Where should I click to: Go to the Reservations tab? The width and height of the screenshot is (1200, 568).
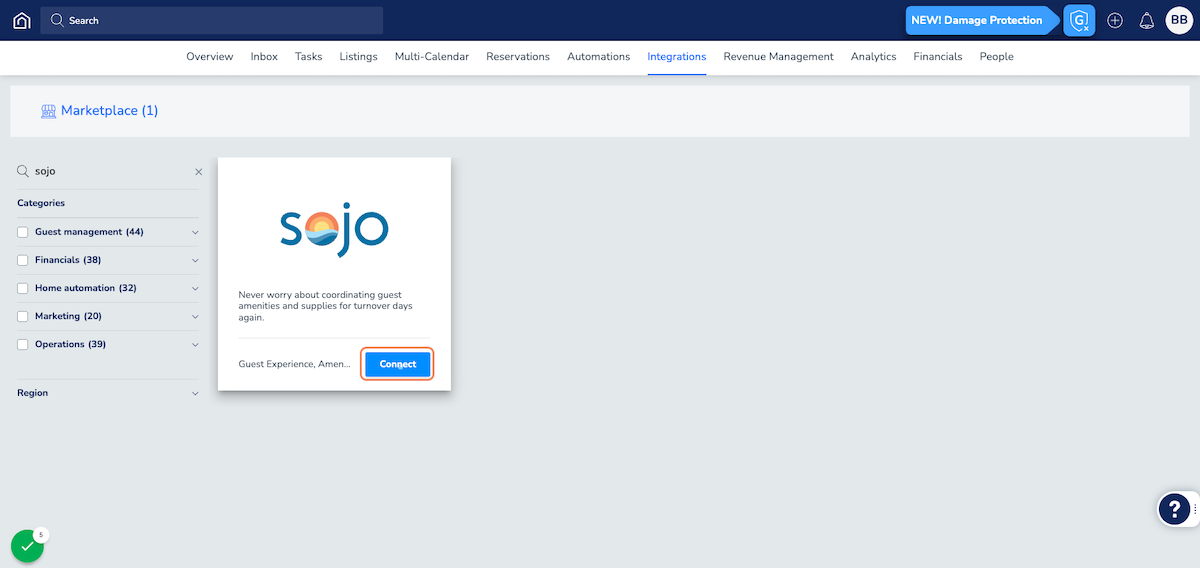(x=517, y=57)
